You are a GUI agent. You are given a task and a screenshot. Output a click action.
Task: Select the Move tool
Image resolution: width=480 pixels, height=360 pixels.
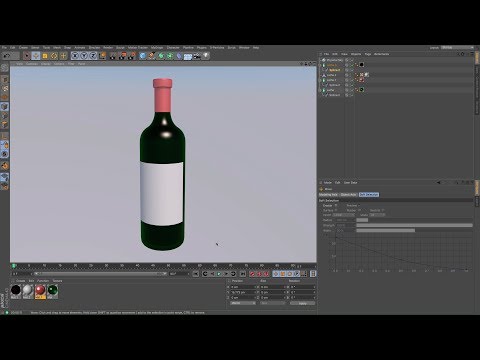pos(36,56)
